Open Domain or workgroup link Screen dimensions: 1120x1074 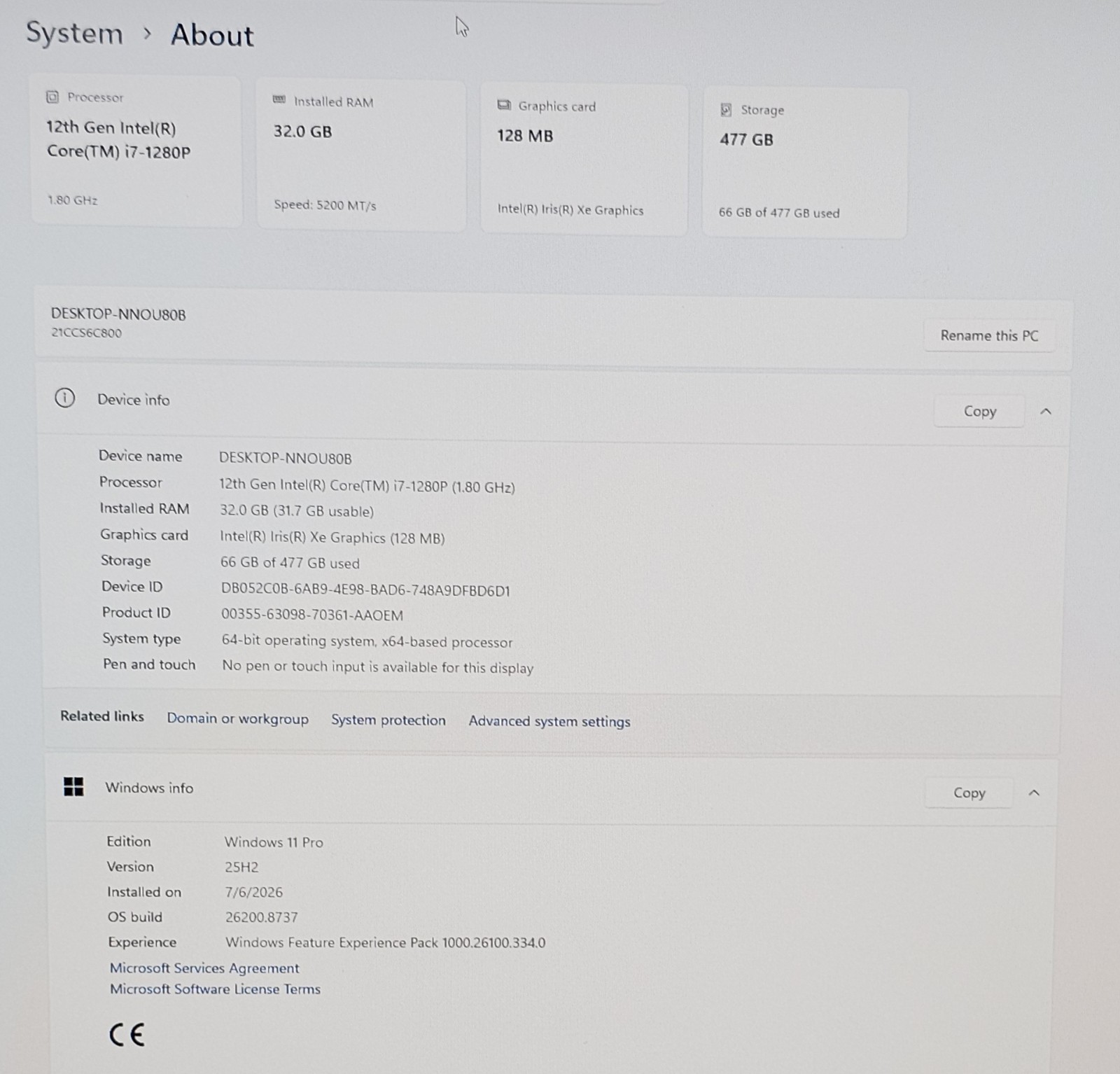point(237,719)
